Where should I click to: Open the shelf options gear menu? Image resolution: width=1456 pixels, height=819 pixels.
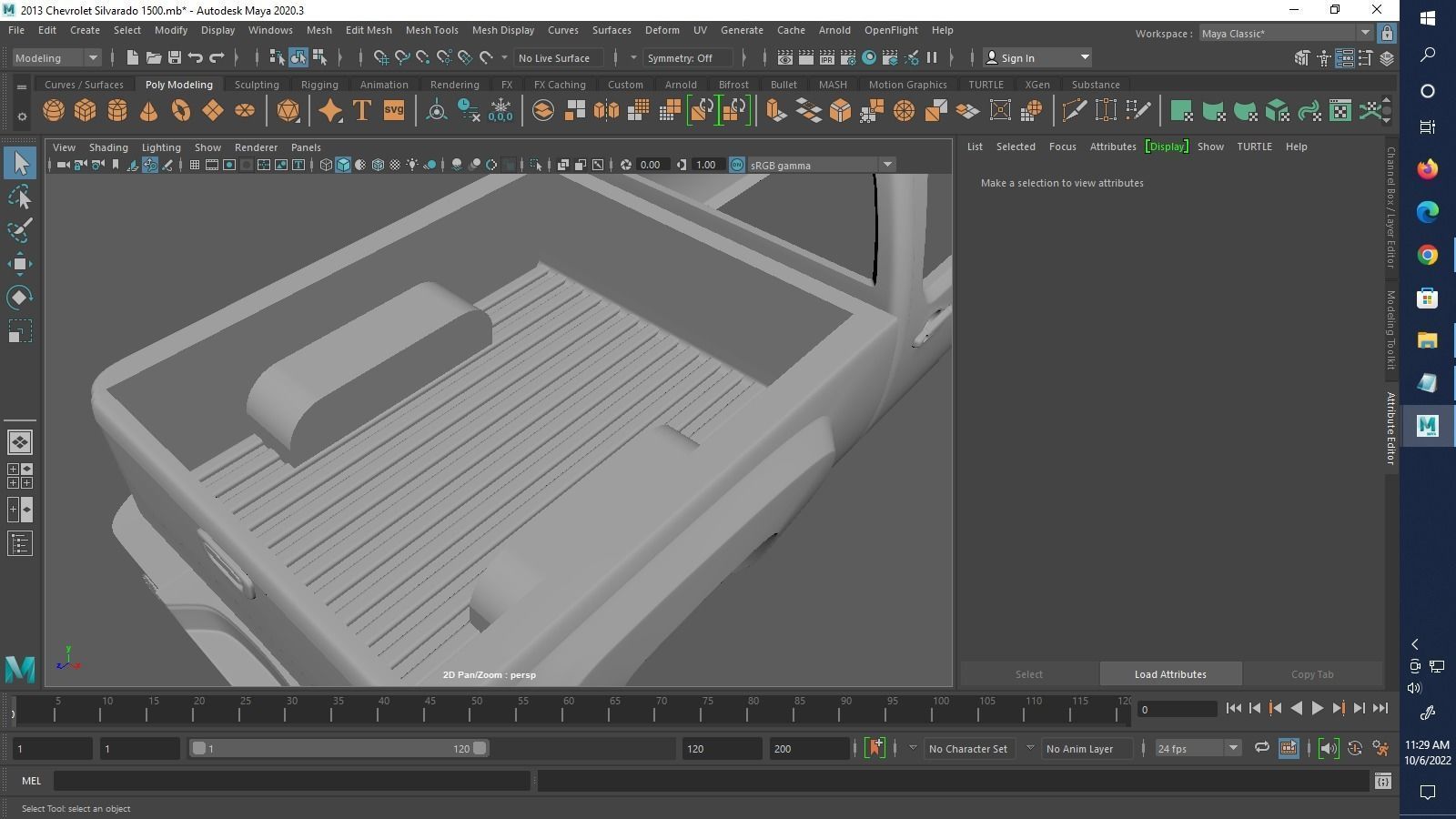(x=22, y=116)
